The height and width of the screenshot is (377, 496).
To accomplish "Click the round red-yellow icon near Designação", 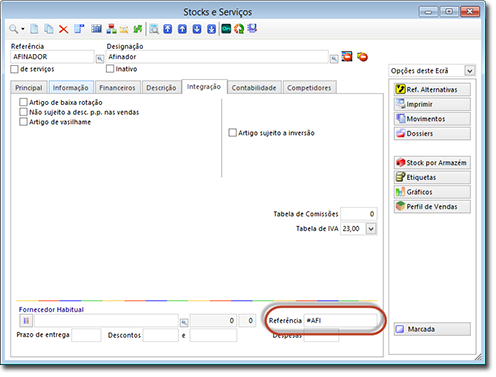I will [x=362, y=57].
